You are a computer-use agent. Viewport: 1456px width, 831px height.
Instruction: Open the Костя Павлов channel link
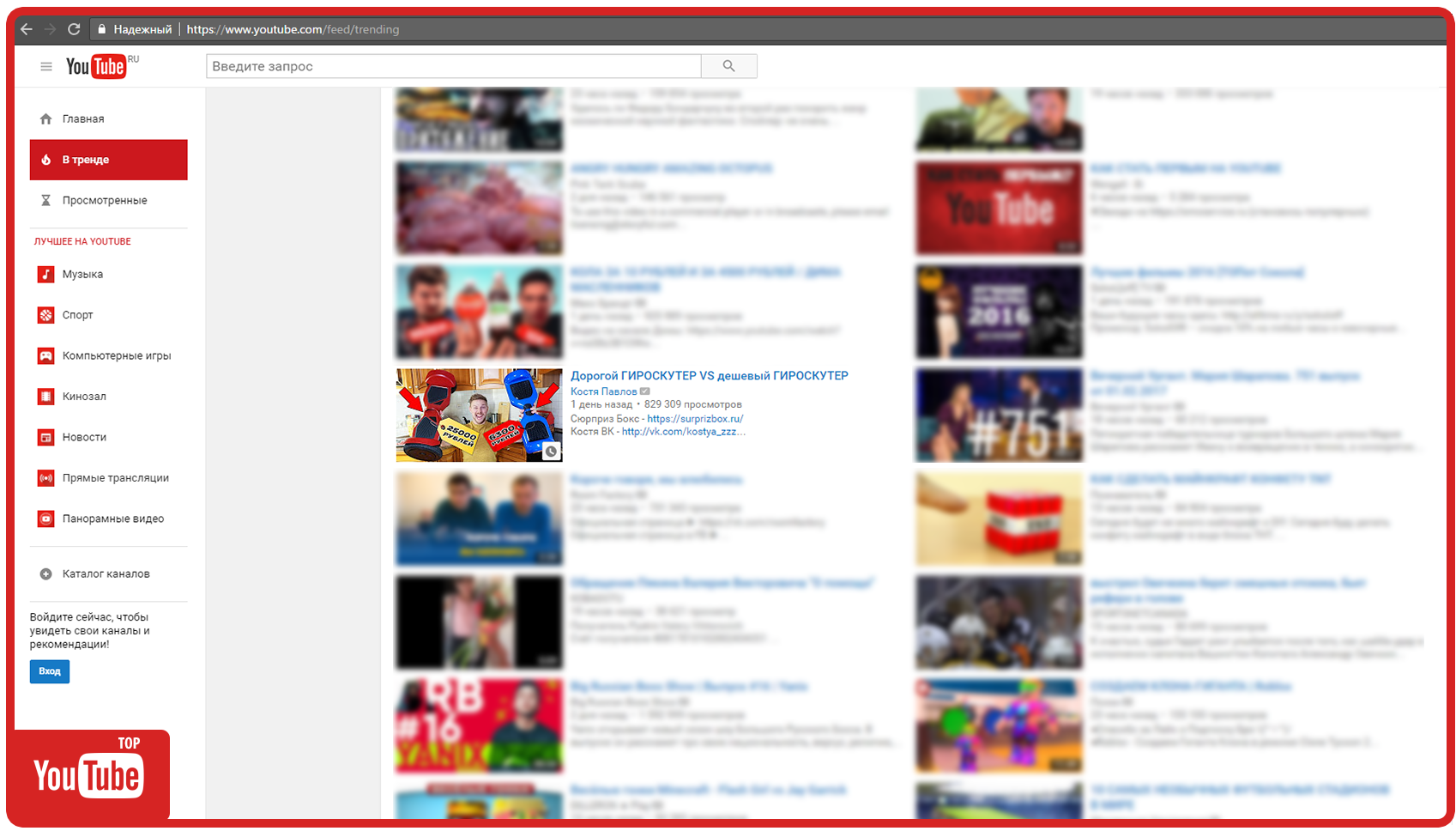pyautogui.click(x=603, y=391)
